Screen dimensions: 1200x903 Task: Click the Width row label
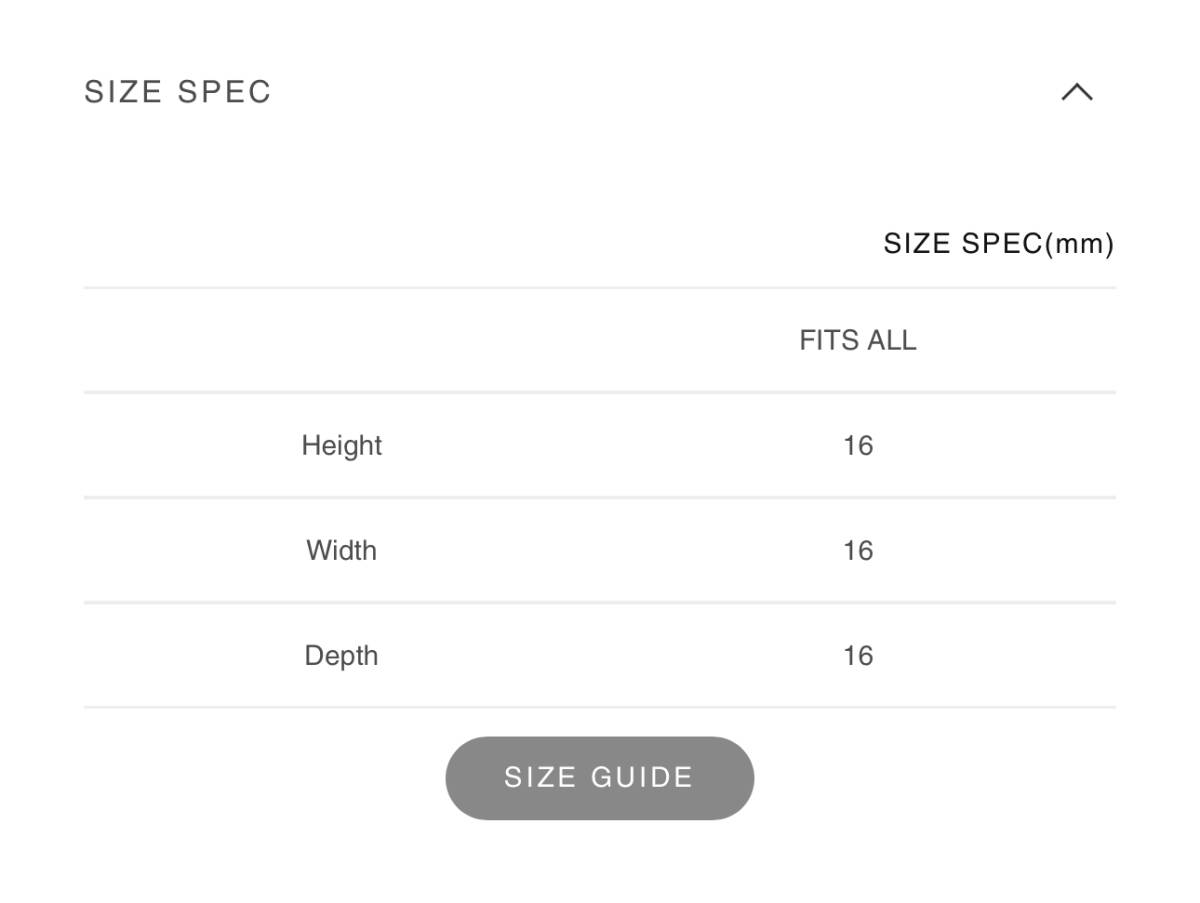tap(341, 550)
